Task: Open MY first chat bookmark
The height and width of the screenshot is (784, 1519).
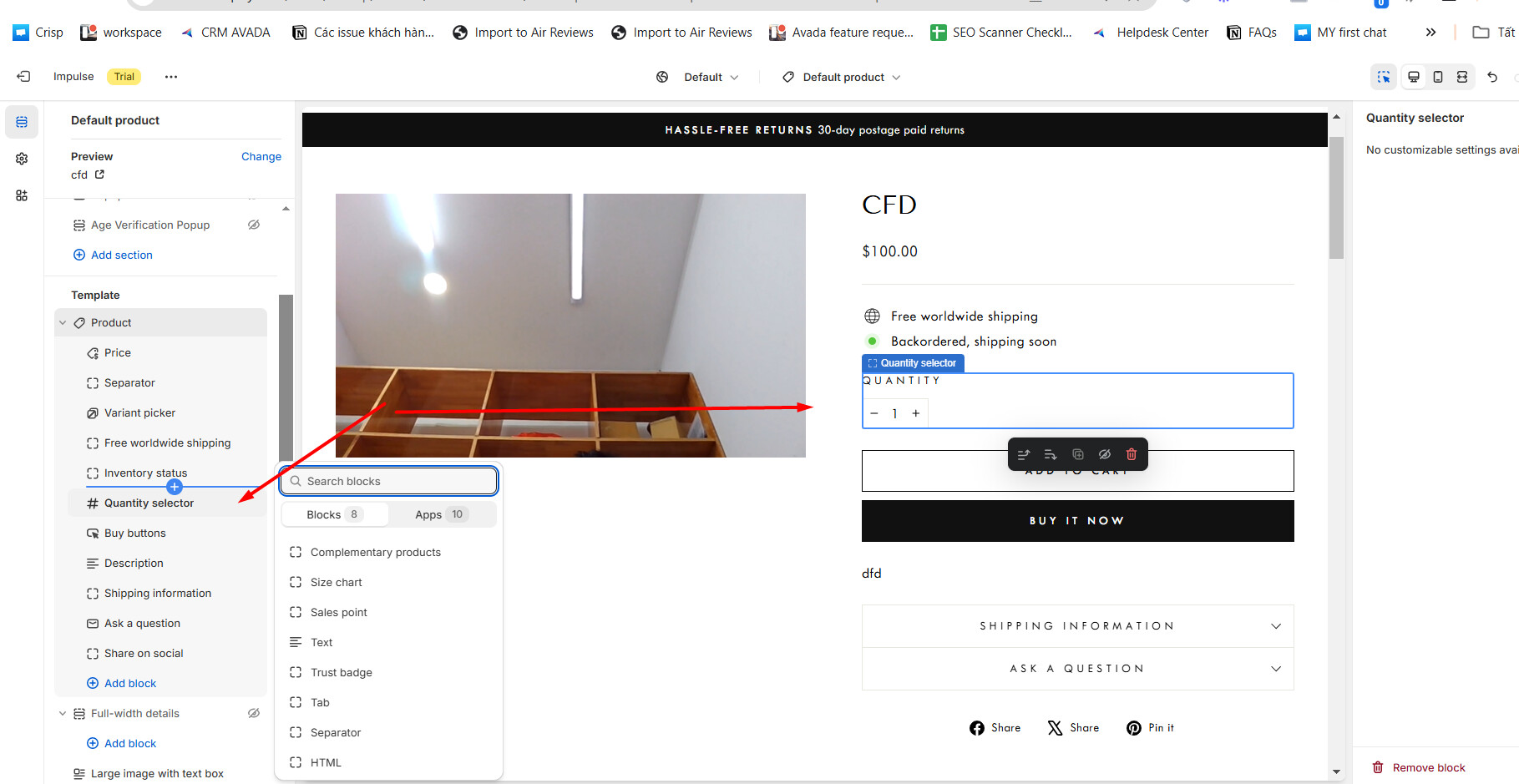Action: (1340, 33)
